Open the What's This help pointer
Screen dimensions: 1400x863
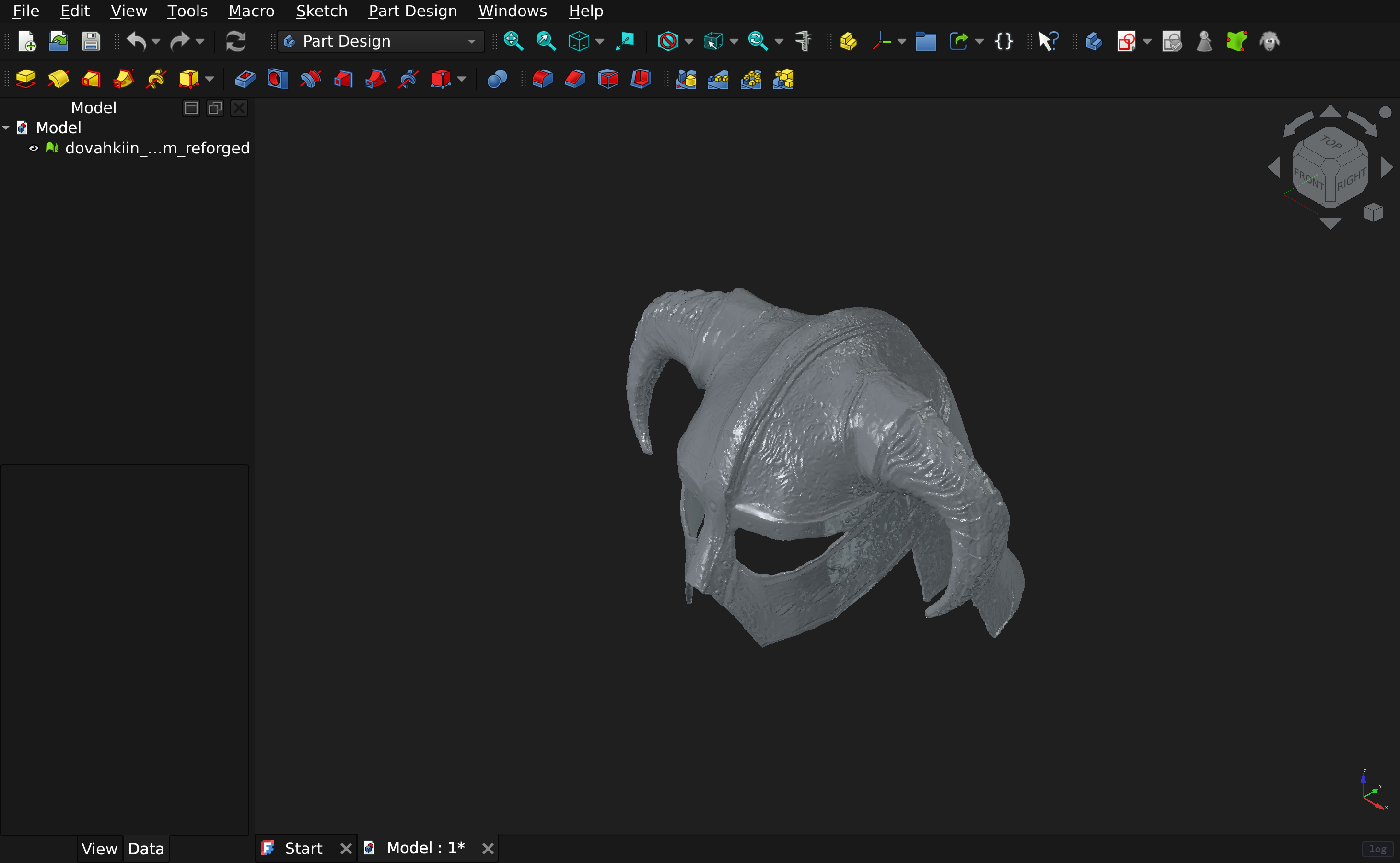point(1049,42)
